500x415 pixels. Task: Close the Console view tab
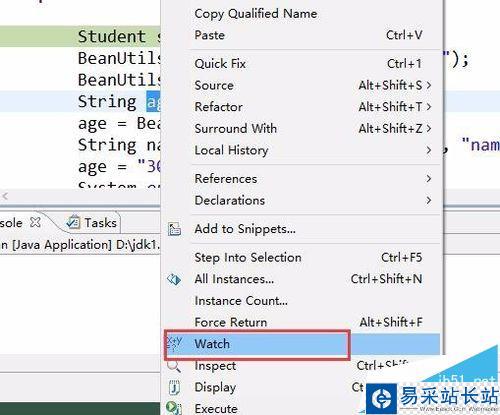click(35, 222)
